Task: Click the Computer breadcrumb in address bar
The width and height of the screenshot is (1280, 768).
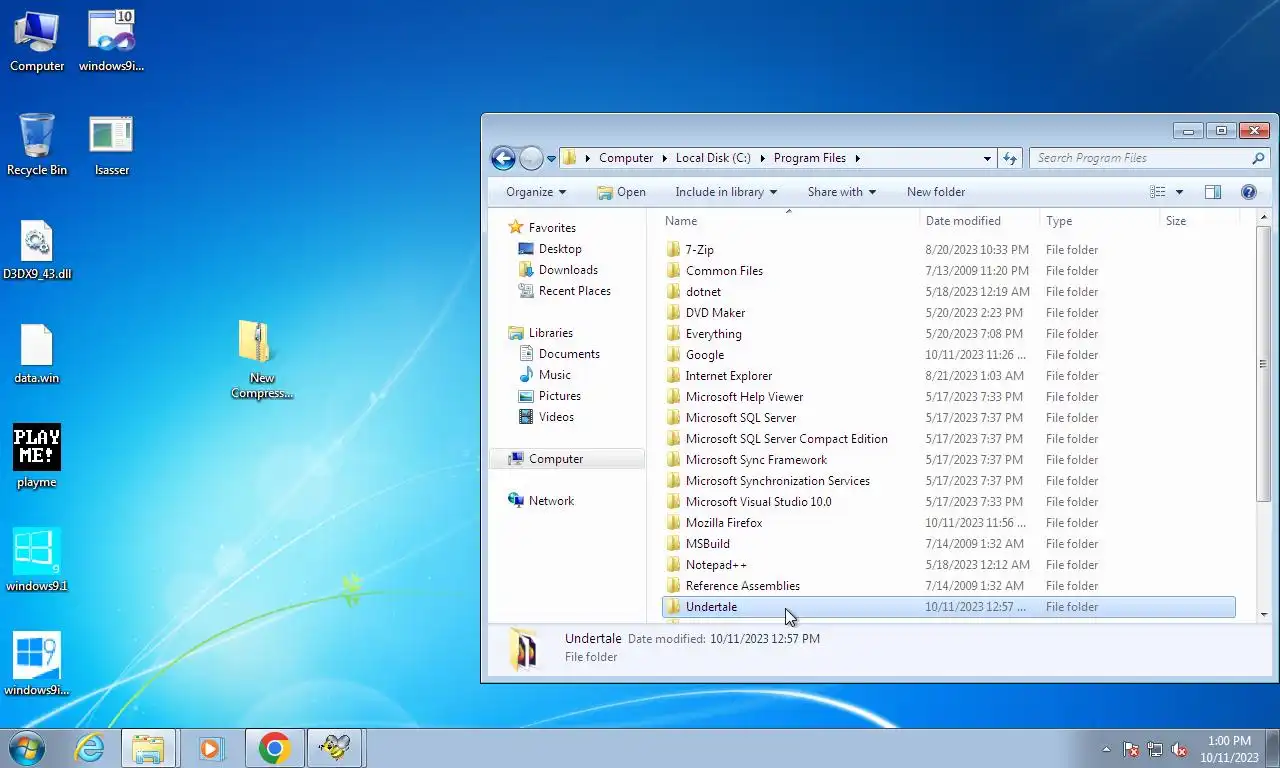Action: 626,158
